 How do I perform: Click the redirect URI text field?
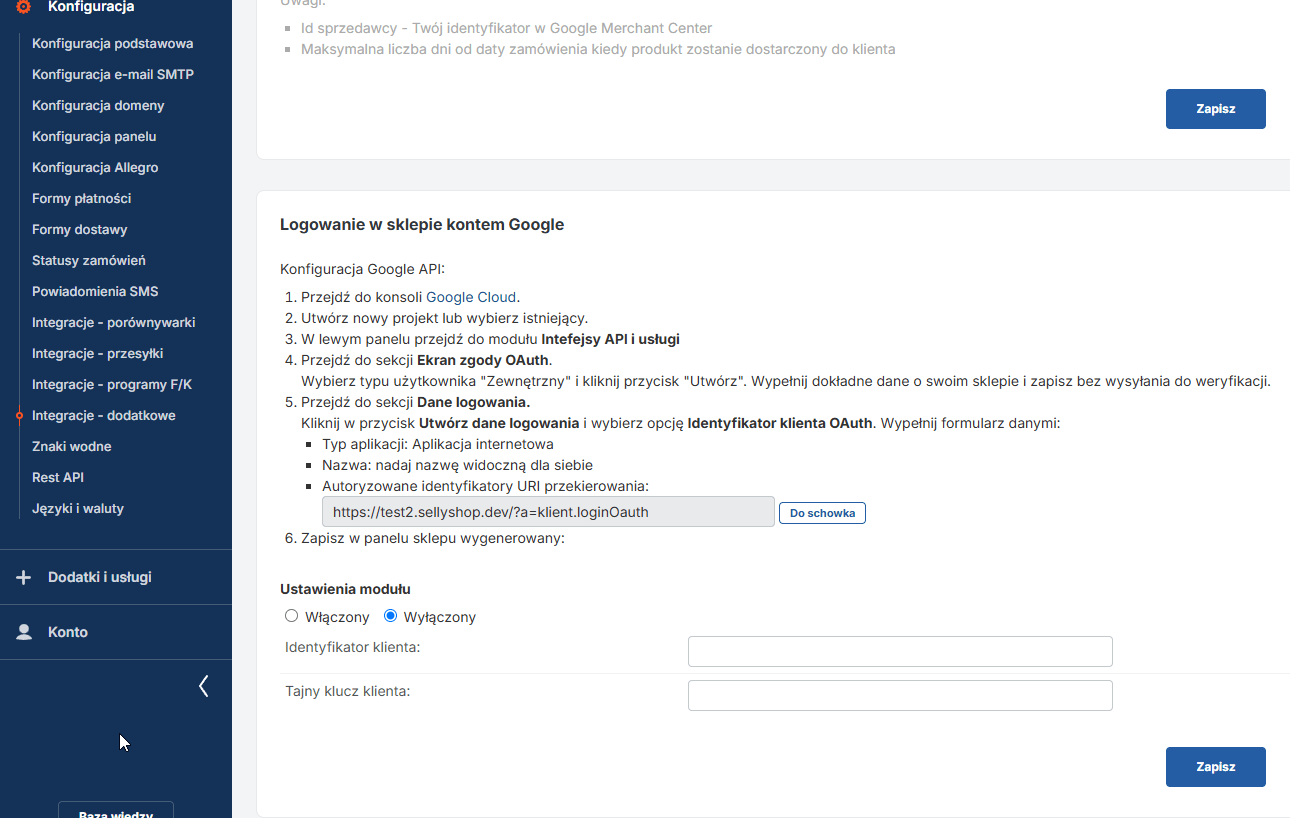pos(548,512)
